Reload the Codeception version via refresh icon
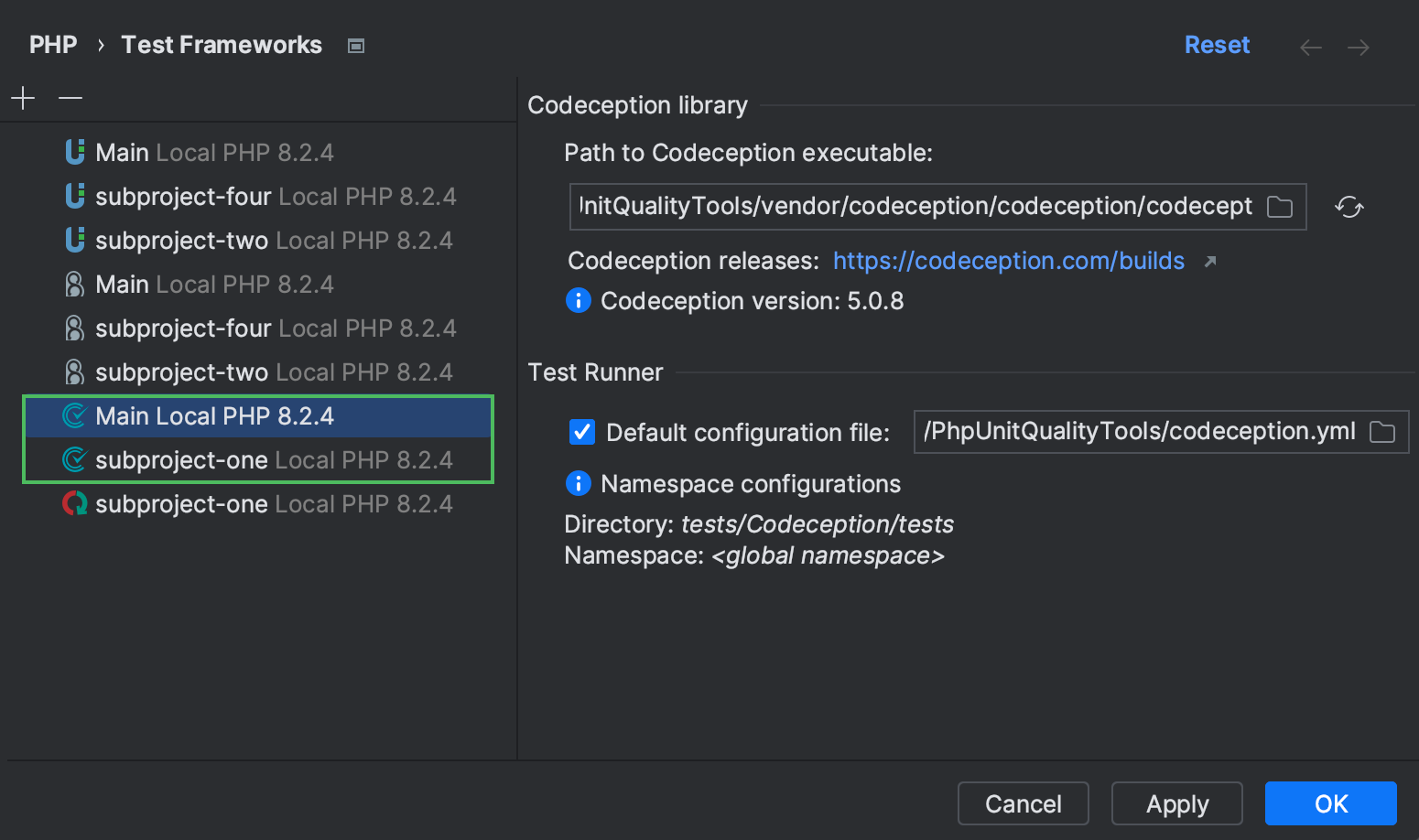This screenshot has width=1419, height=840. pos(1349,207)
